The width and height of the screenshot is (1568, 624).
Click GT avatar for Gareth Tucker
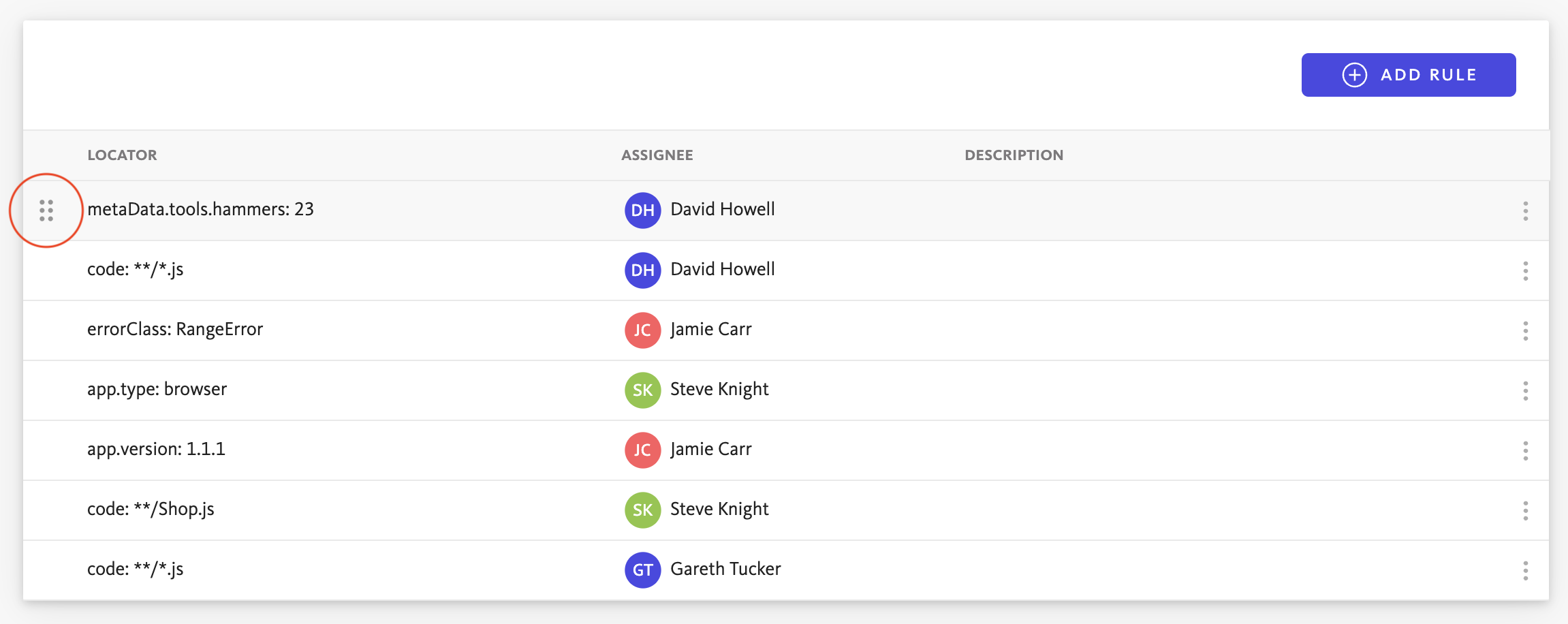[643, 570]
